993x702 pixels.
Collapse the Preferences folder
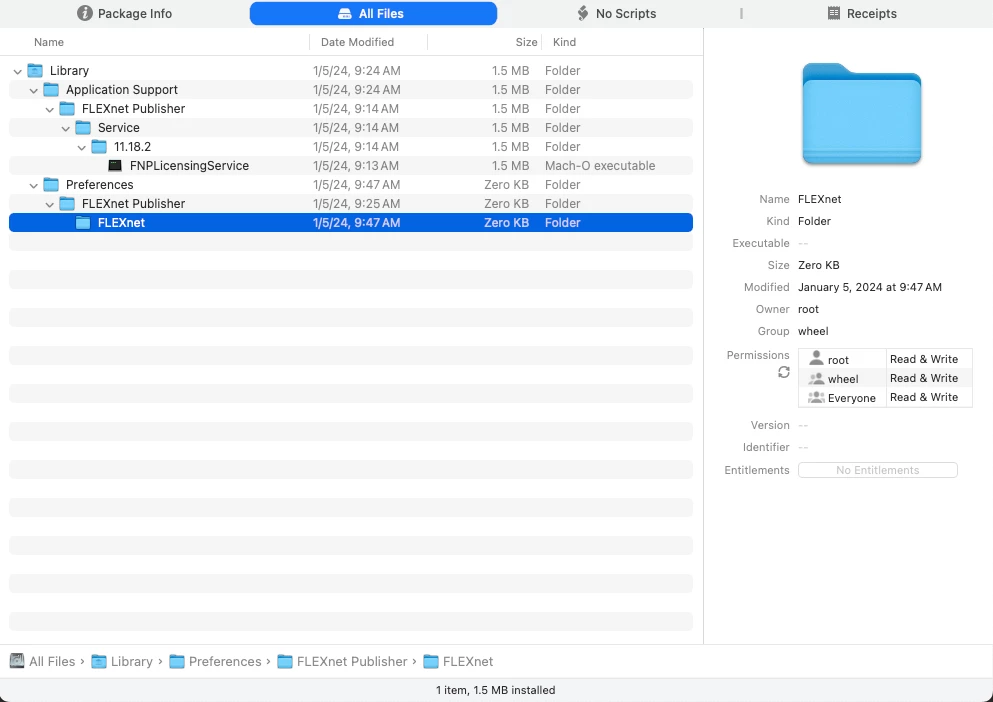34,185
